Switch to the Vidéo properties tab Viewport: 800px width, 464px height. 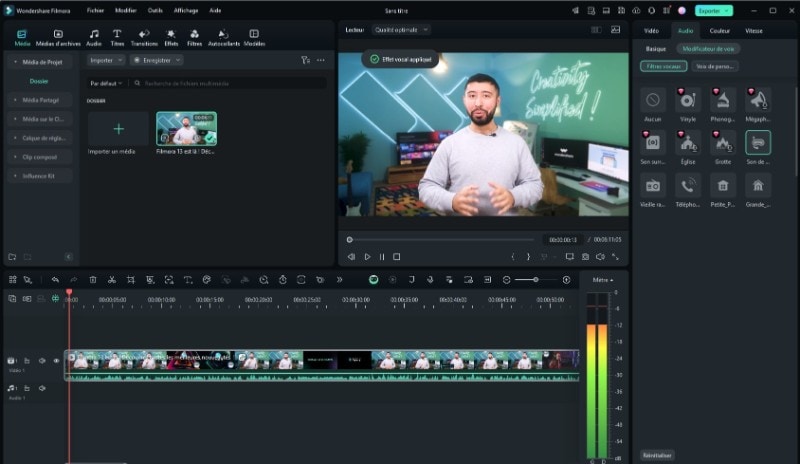point(651,31)
